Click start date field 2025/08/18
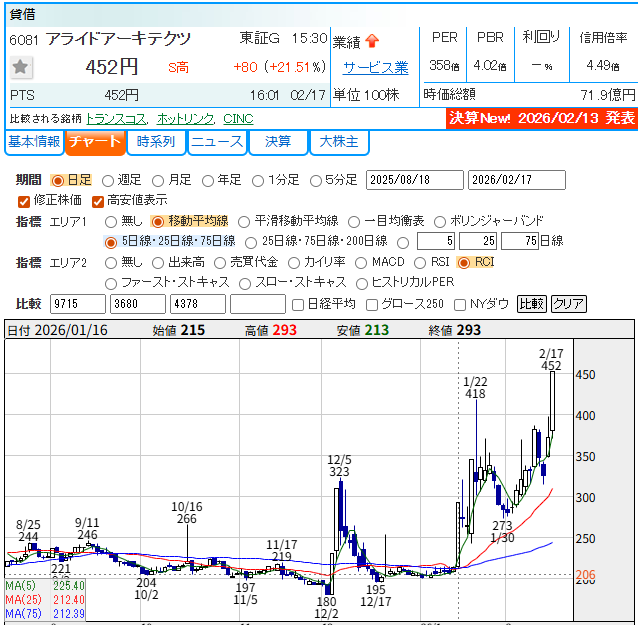The width and height of the screenshot is (638, 625). point(415,180)
